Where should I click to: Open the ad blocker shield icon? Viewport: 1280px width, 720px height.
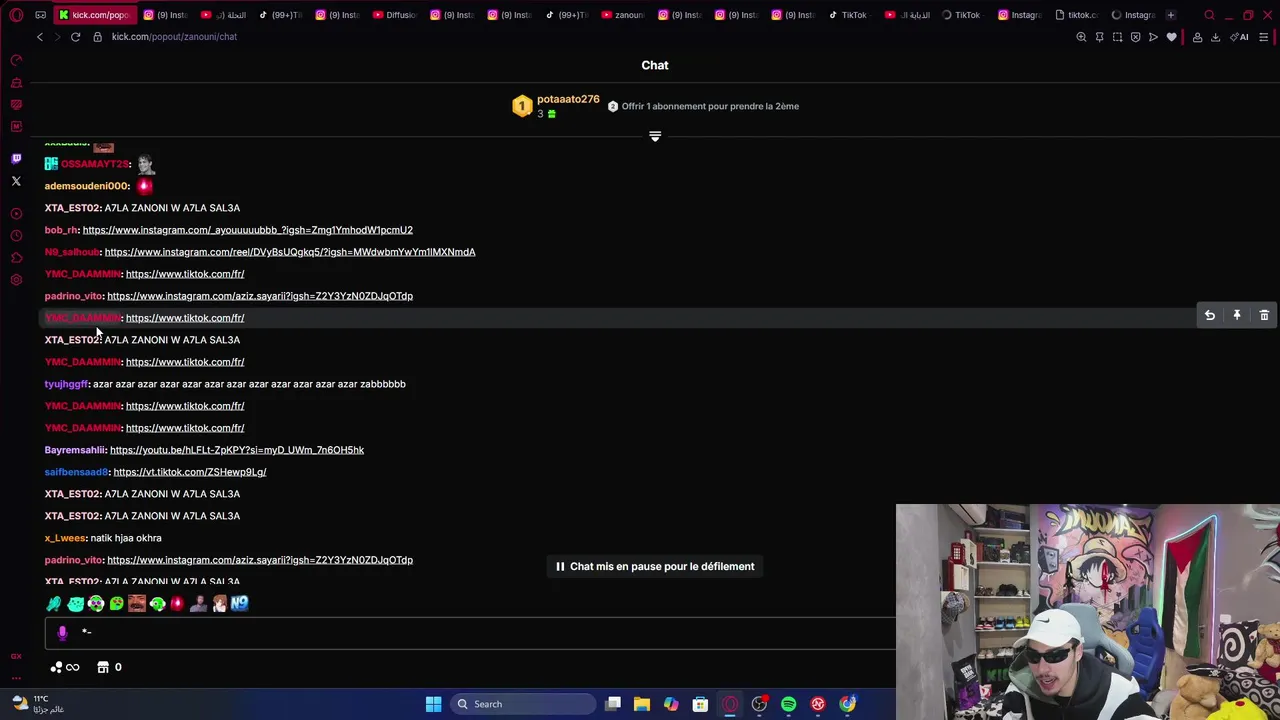(1135, 37)
